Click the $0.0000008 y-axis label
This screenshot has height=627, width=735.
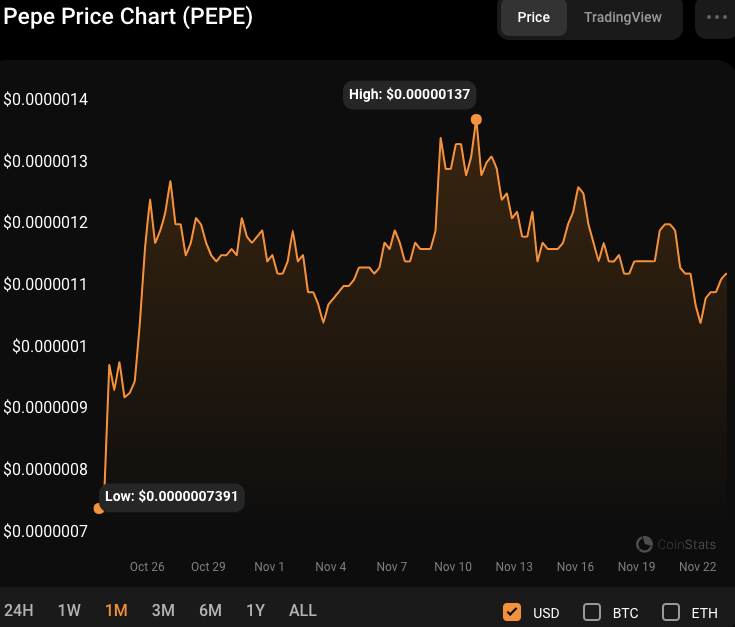click(45, 470)
